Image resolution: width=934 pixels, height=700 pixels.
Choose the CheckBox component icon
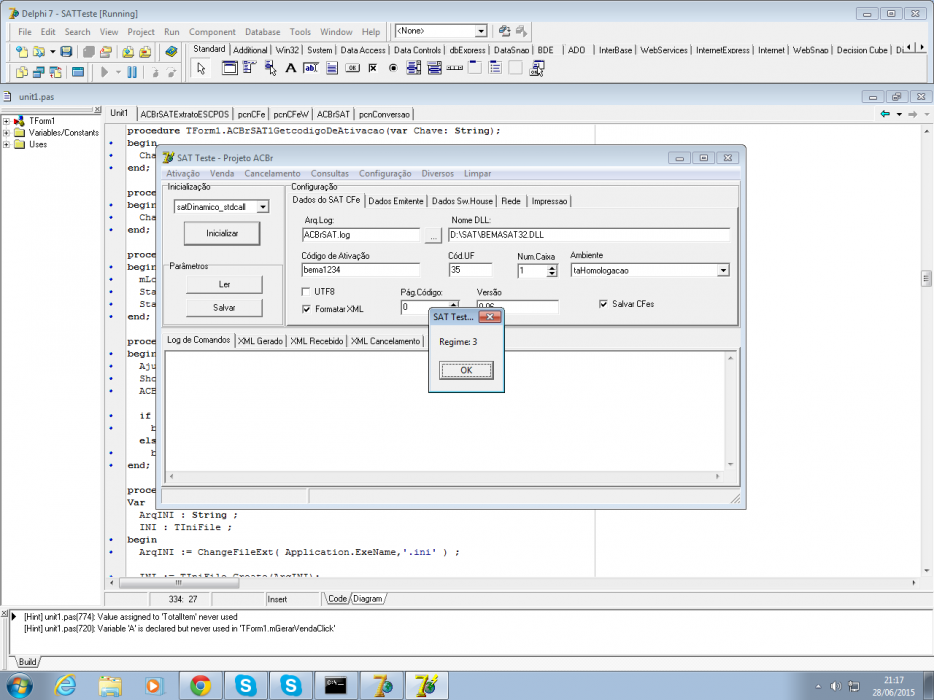pyautogui.click(x=373, y=69)
